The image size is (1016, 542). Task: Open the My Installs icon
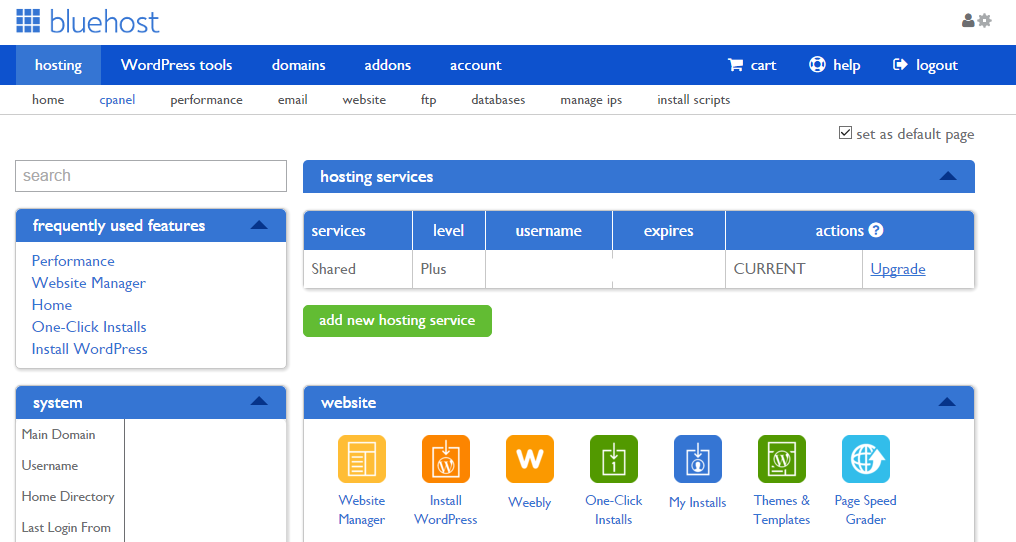tap(698, 459)
